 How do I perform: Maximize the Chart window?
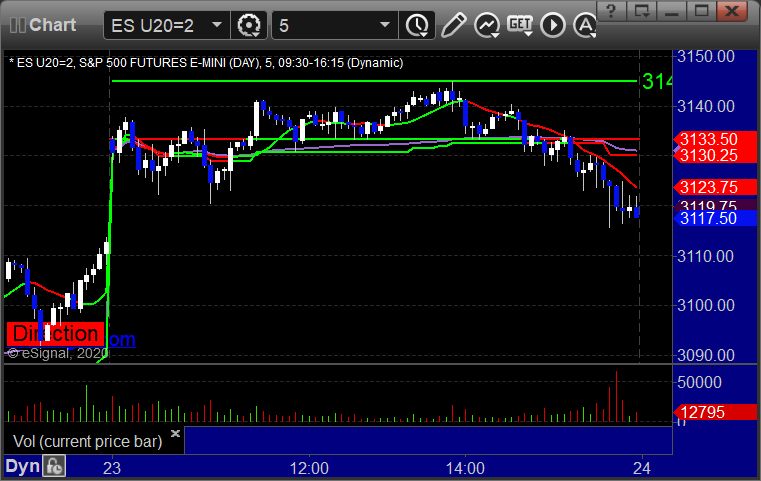[x=701, y=10]
